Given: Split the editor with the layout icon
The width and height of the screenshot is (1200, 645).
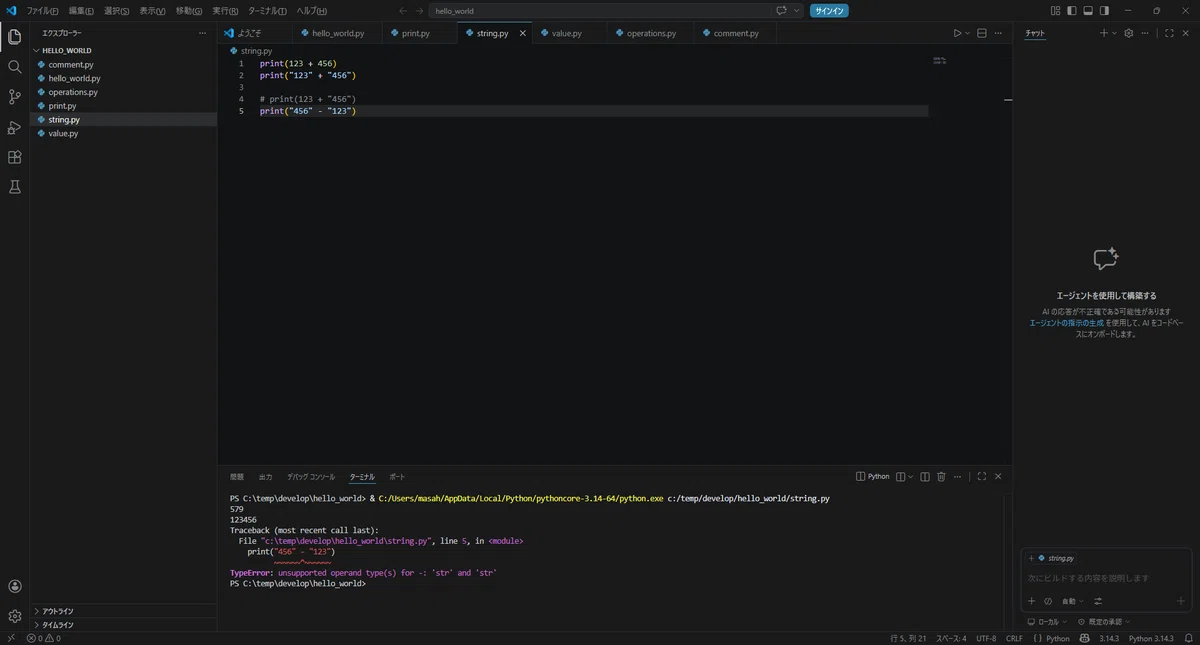Looking at the screenshot, I should [x=982, y=33].
